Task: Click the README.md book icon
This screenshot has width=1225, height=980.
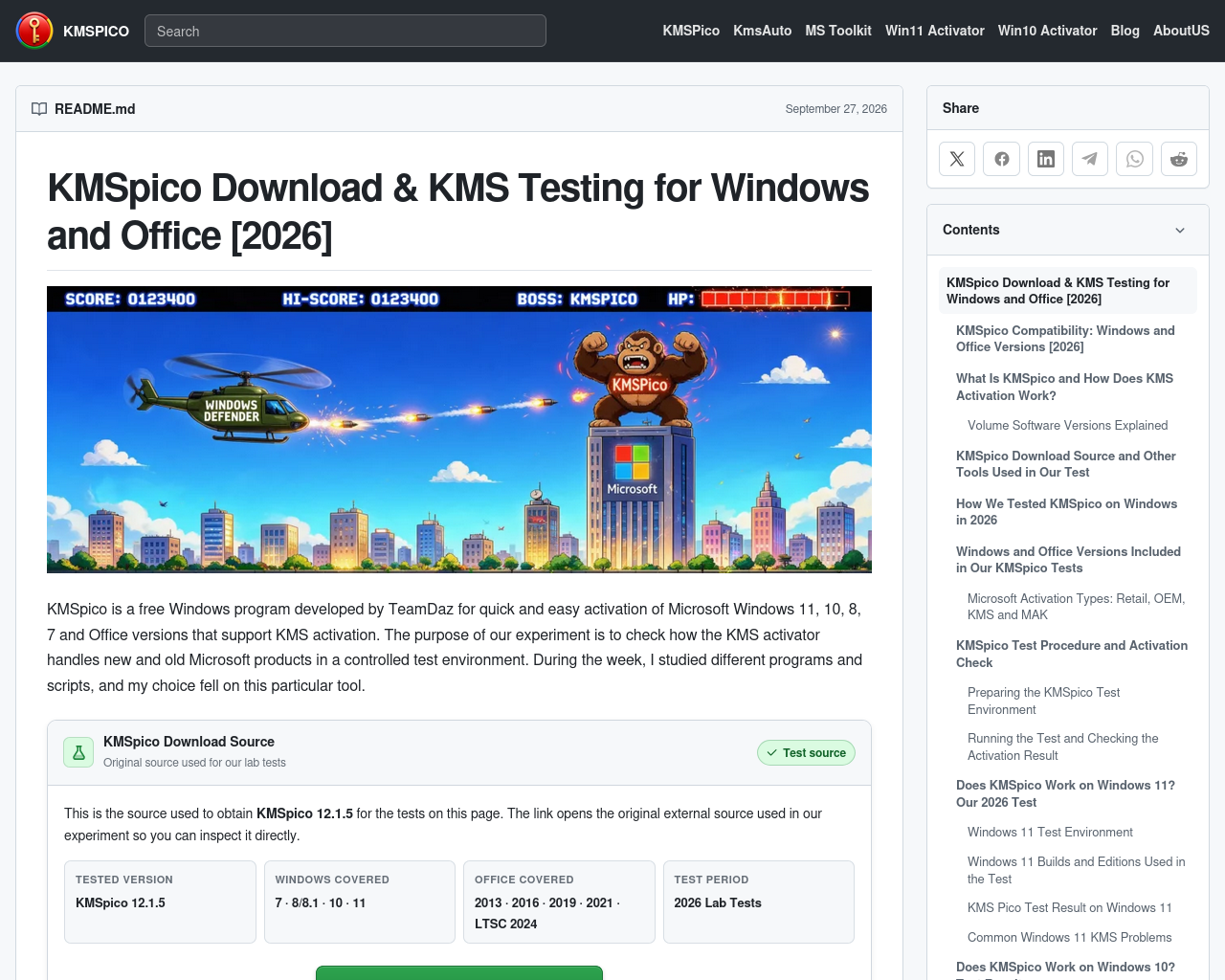Action: (x=39, y=109)
